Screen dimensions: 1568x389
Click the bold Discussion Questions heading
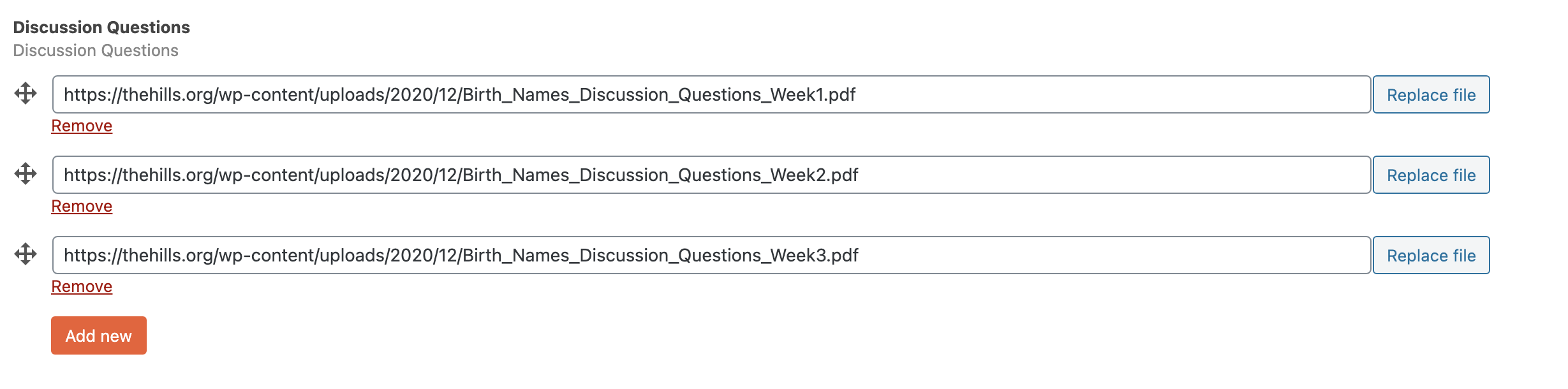(x=101, y=27)
